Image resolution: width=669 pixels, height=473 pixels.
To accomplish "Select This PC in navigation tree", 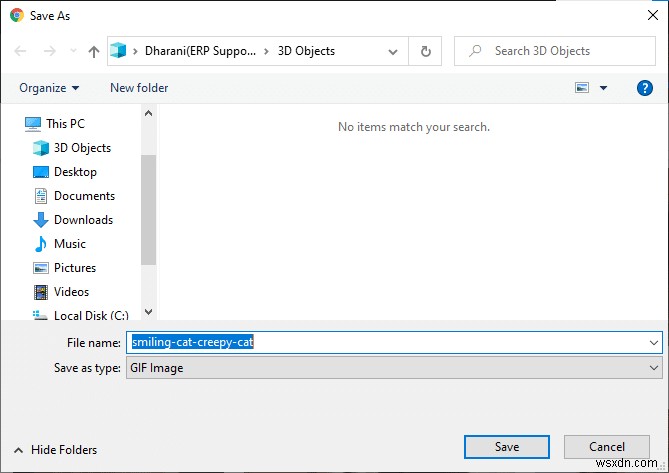I will pos(65,124).
